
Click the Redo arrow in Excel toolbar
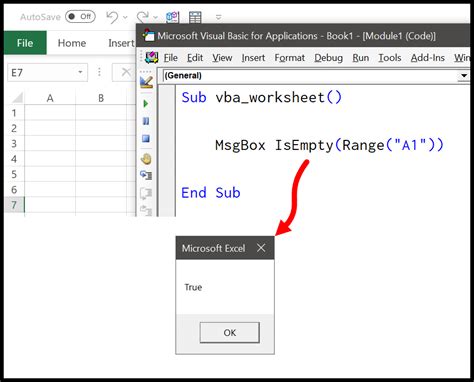point(143,17)
